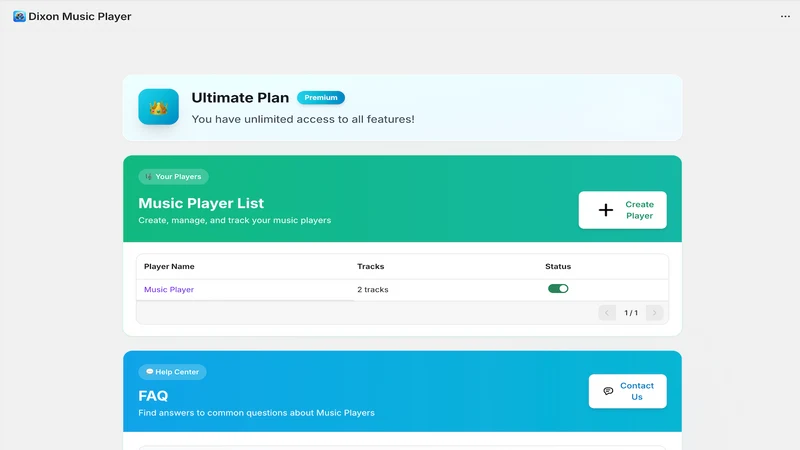Click the plus icon in Create Player
This screenshot has height=450, width=800.
[606, 210]
